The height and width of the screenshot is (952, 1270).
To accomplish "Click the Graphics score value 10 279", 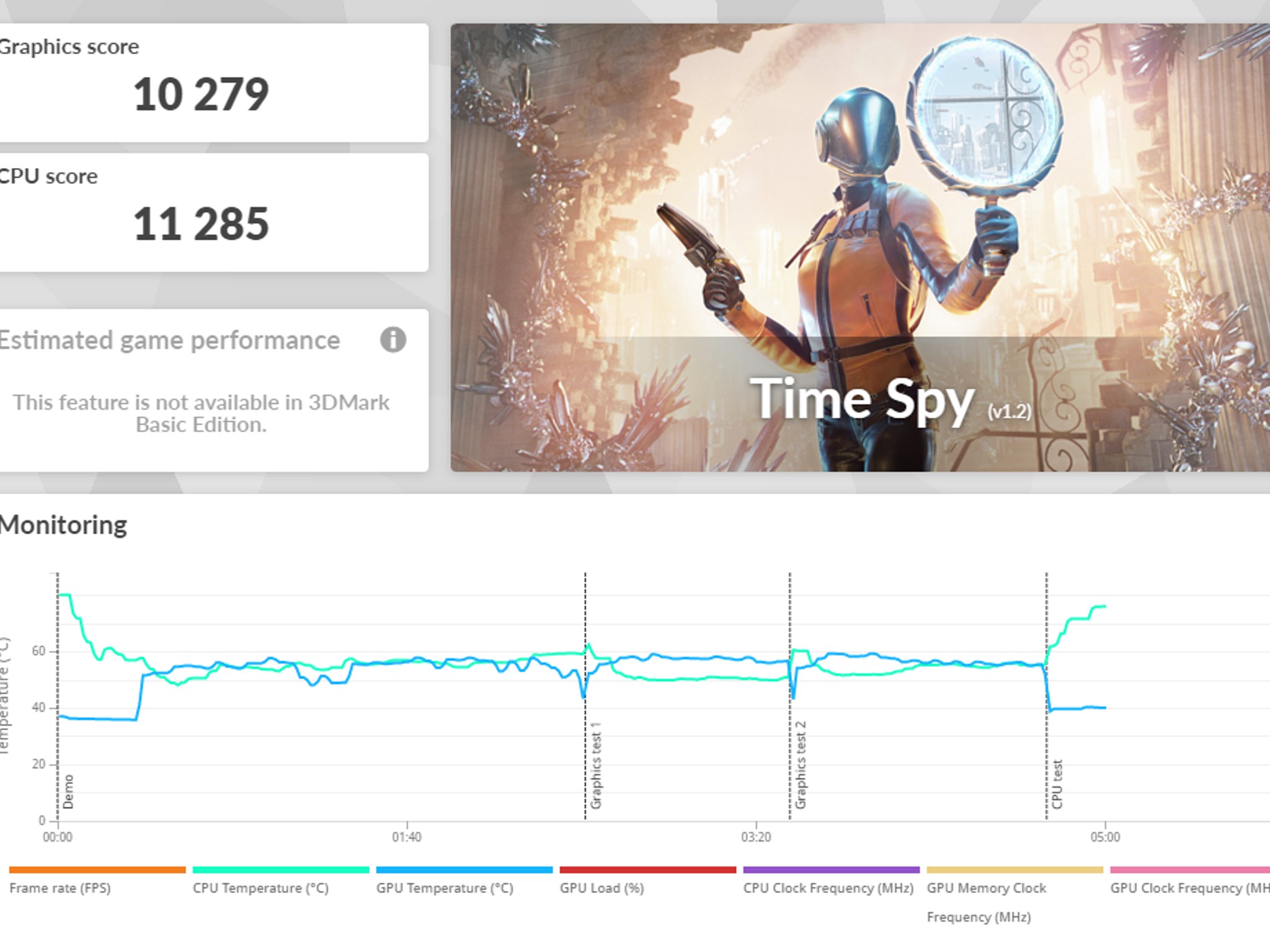I will 201,95.
